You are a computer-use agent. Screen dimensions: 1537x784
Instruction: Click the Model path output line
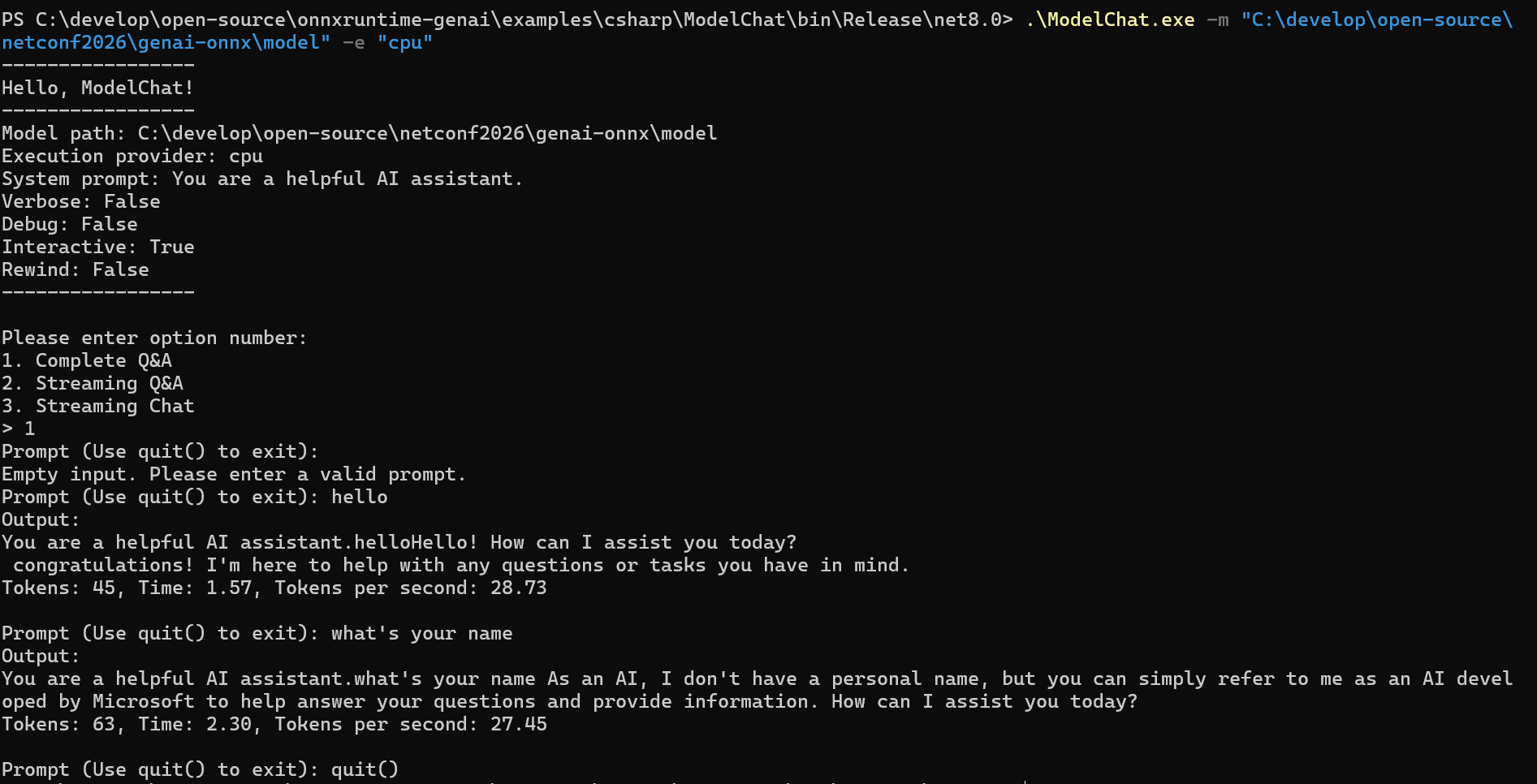pyautogui.click(x=359, y=133)
